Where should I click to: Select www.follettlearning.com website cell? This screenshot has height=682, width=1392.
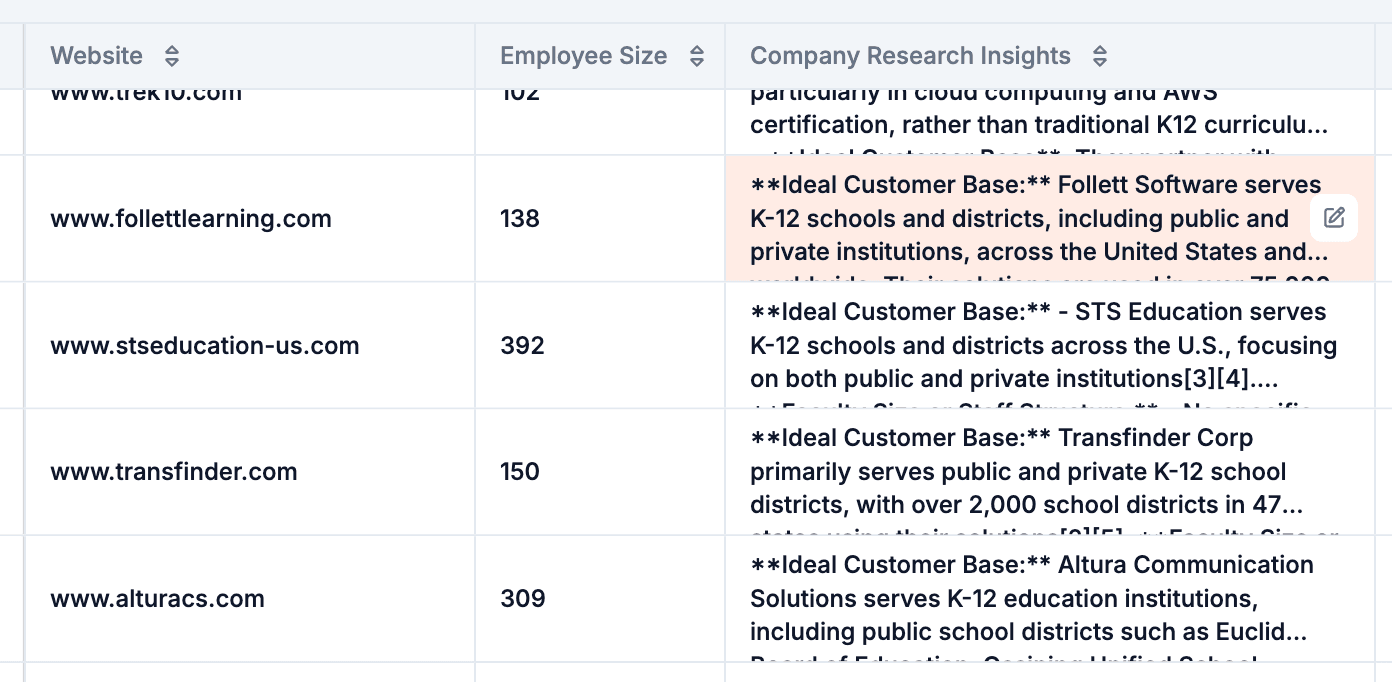(250, 219)
